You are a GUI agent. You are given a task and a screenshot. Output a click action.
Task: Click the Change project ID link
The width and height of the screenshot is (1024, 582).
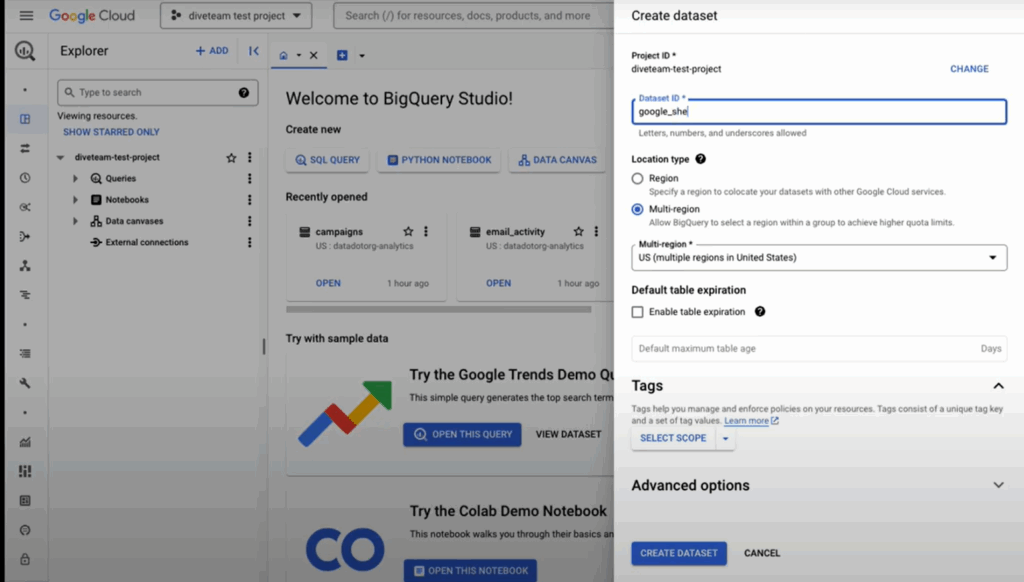point(968,69)
